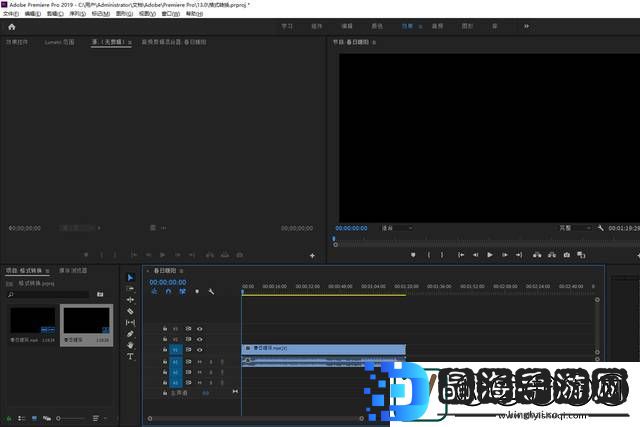The width and height of the screenshot is (640, 427).
Task: Select the video clip on V1 track
Action: pos(324,349)
